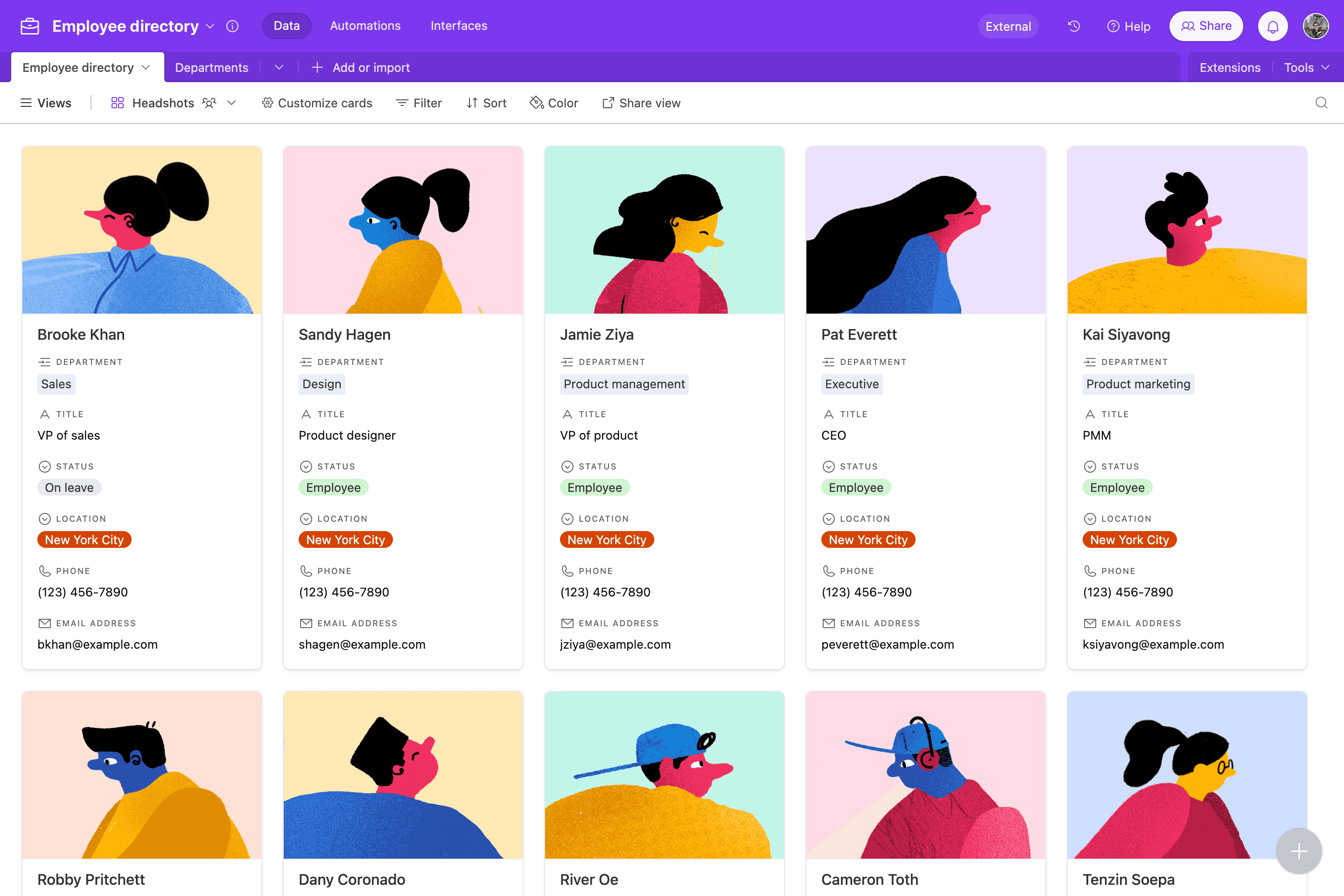Click Brooke Khan's On leave status tag
The height and width of the screenshot is (896, 1344).
tap(69, 487)
